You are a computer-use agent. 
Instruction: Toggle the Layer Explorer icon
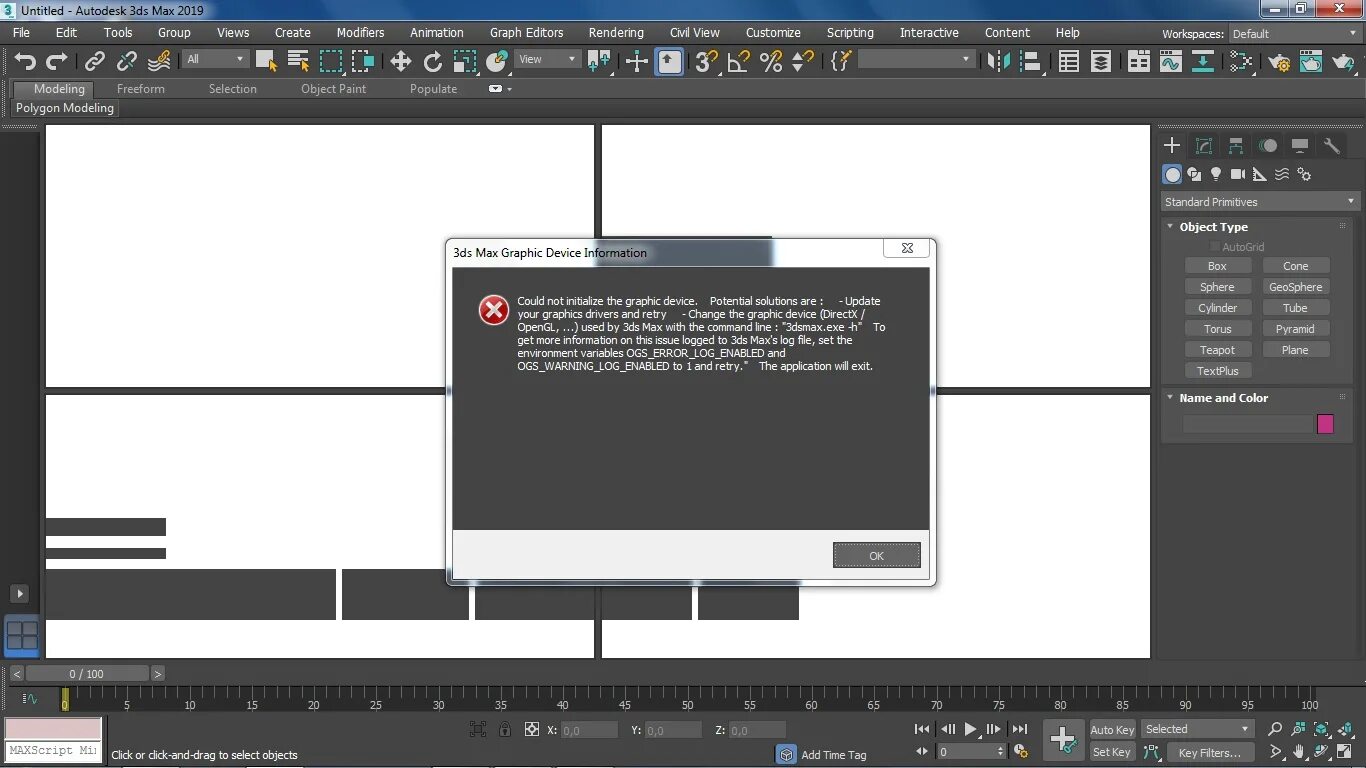pyautogui.click(x=1101, y=62)
